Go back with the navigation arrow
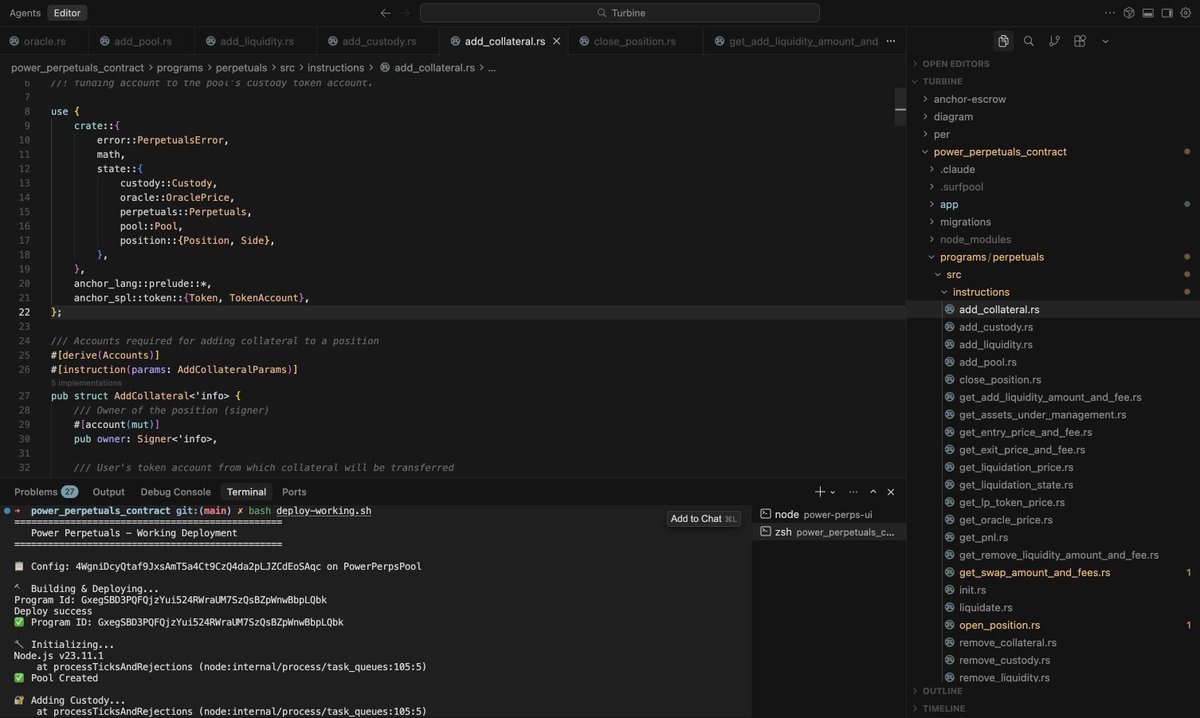This screenshot has height=718, width=1200. [x=386, y=13]
